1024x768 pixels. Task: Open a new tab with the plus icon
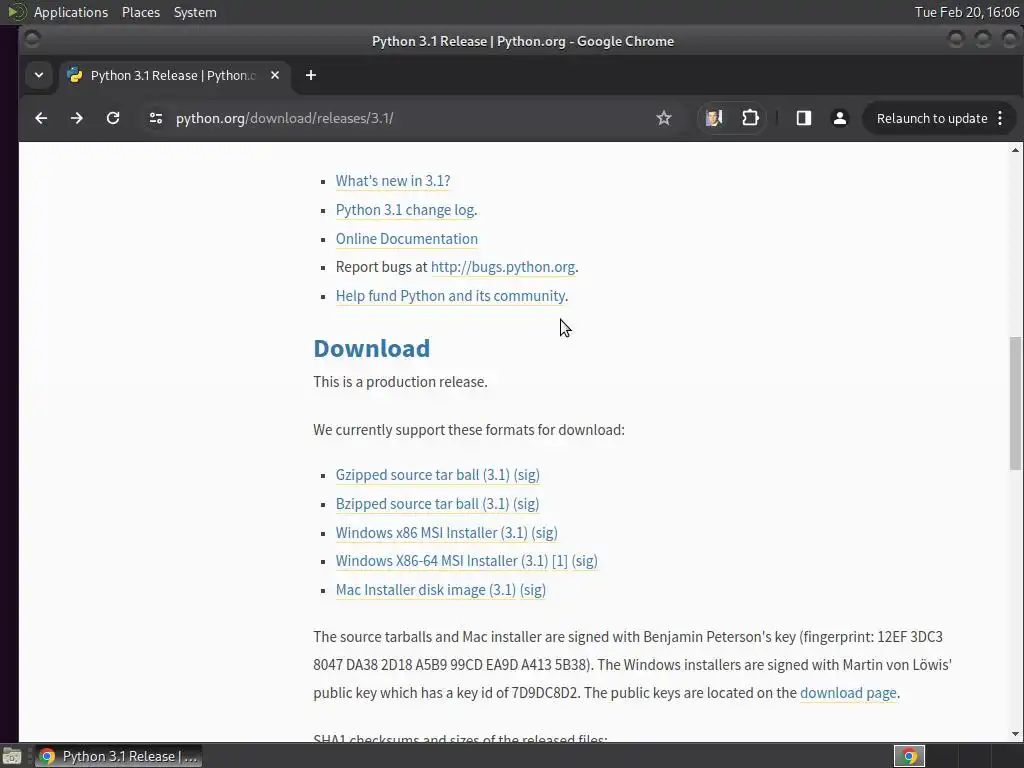(x=311, y=75)
